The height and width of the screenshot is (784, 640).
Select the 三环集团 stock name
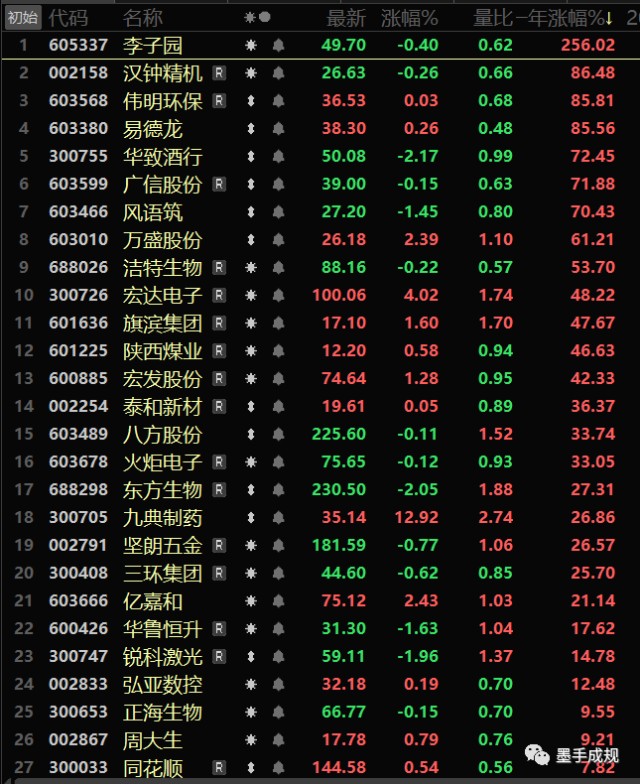tap(163, 573)
